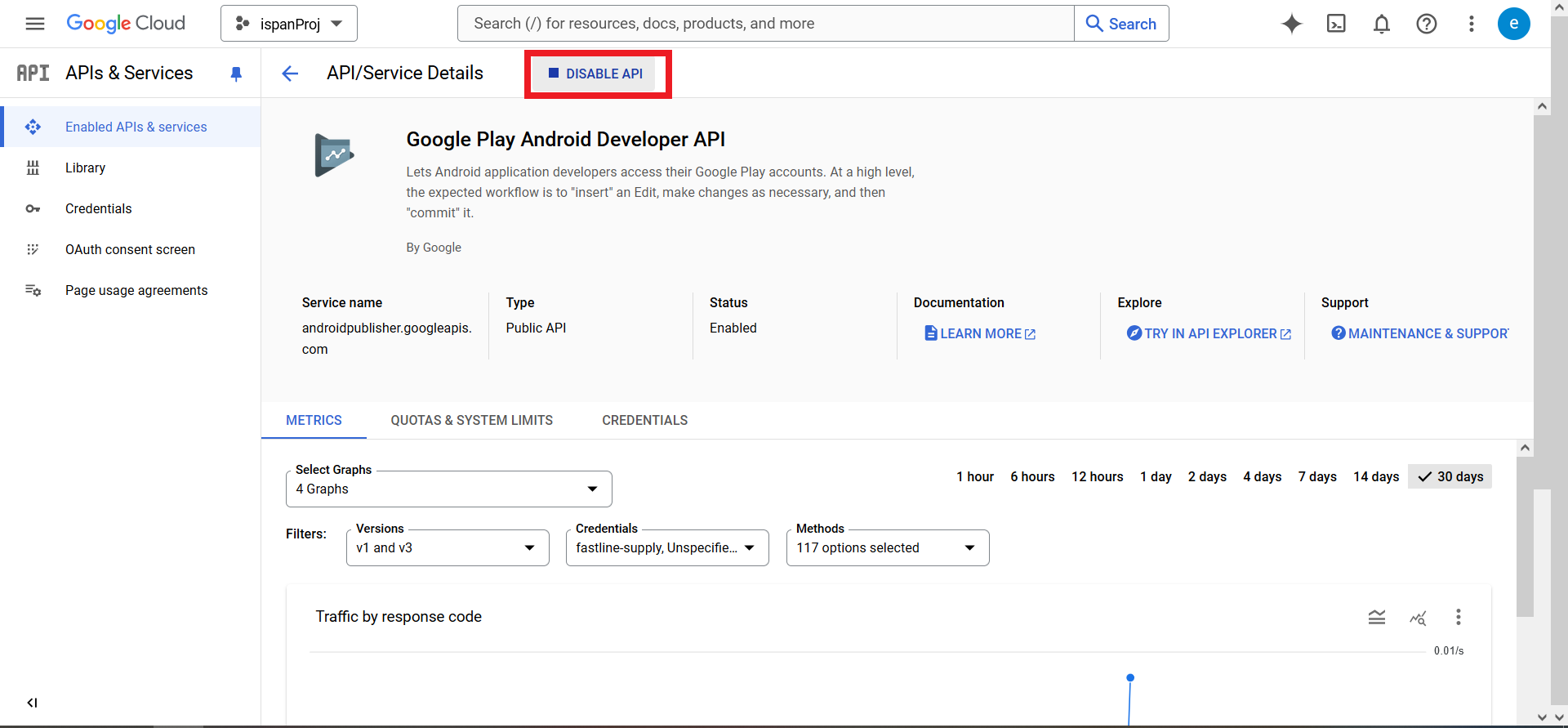Switch to the CREDENTIALS tab
The height and width of the screenshot is (728, 1568).
[x=644, y=420]
